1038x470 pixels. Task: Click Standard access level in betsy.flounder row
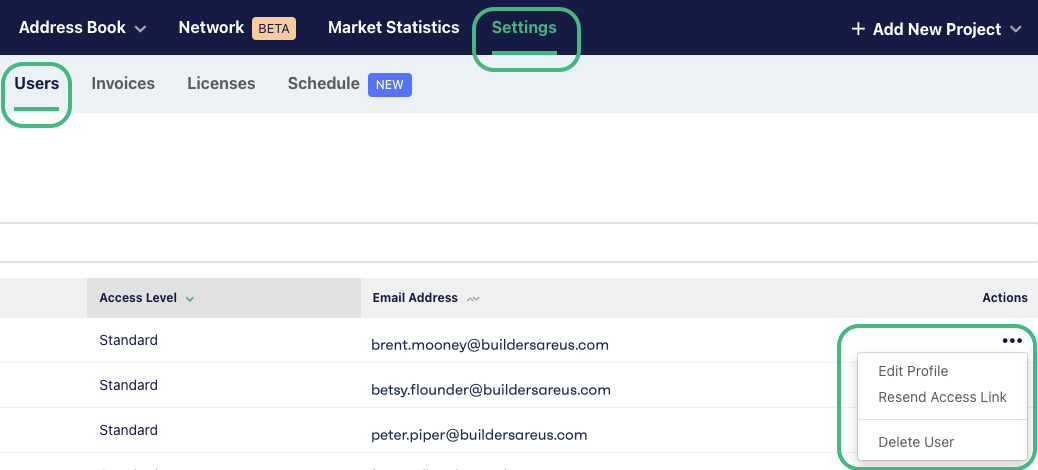(128, 385)
